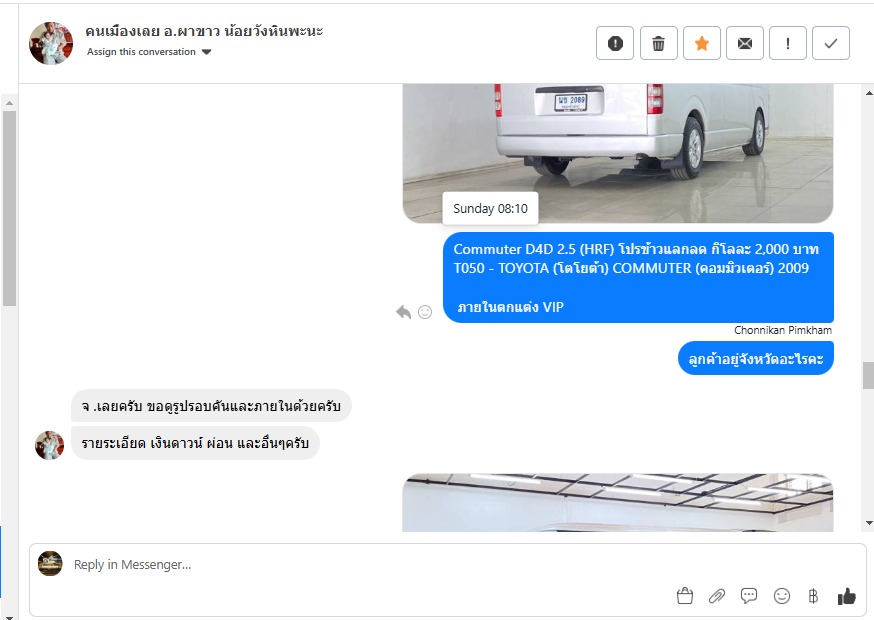Attach a file with the paperclip icon

click(x=717, y=596)
